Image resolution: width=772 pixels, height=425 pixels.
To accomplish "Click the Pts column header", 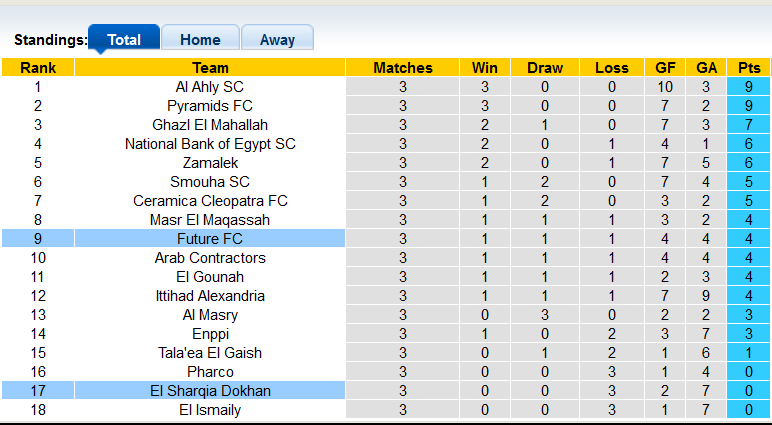I will coord(749,68).
